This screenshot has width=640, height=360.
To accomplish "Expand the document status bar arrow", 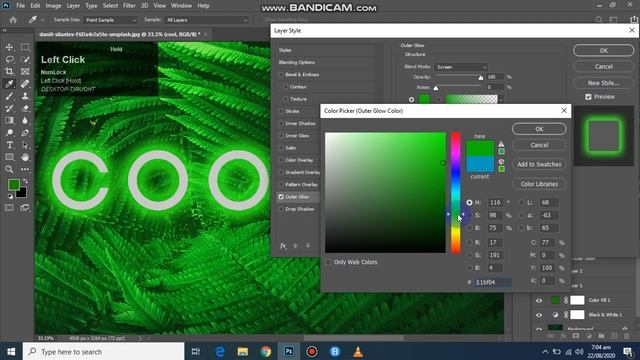I will point(140,338).
